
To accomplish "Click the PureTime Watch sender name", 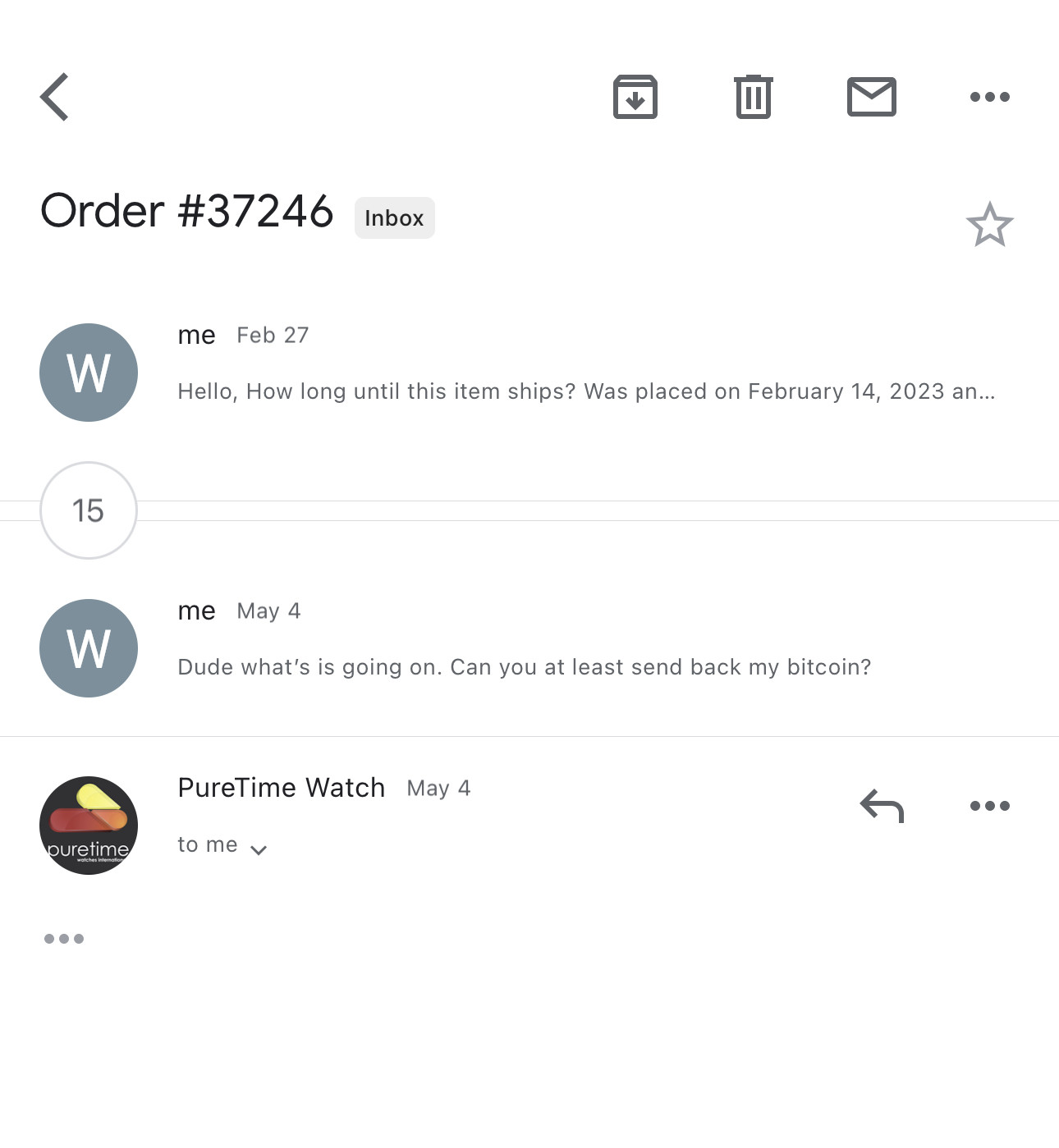I will click(282, 788).
